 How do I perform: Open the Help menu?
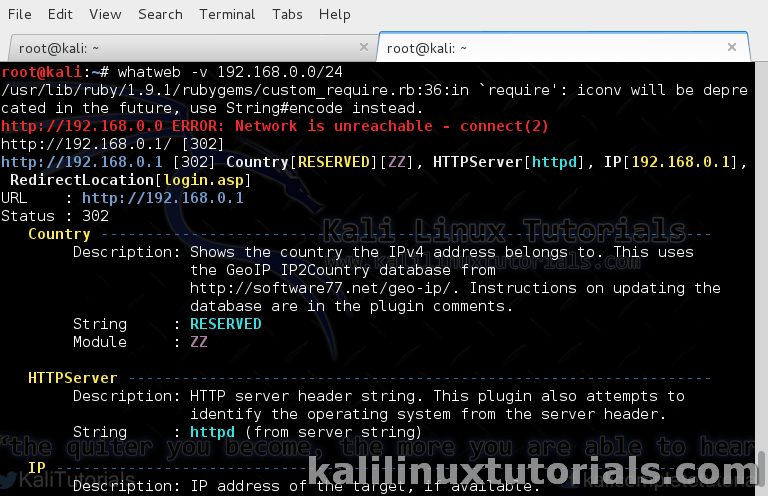[334, 14]
